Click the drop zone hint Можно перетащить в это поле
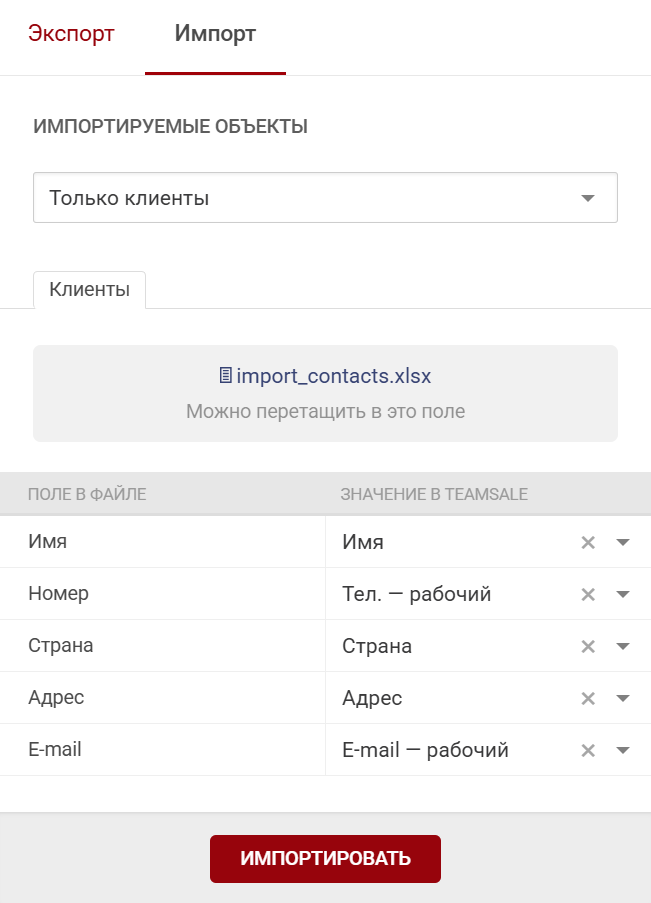The width and height of the screenshot is (651, 903). click(326, 411)
